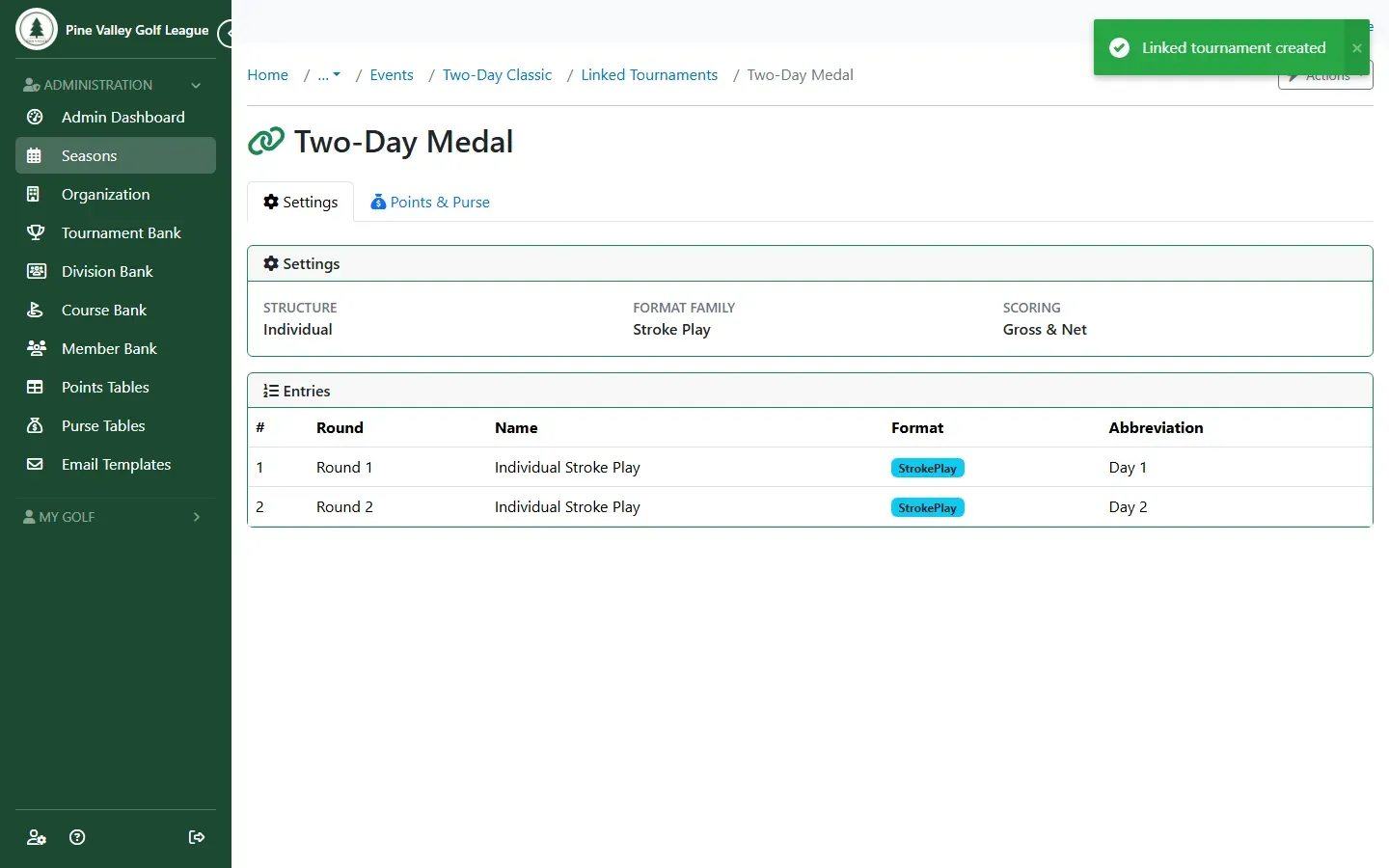Image resolution: width=1389 pixels, height=868 pixels.
Task: Open Division Bank page
Action: pyautogui.click(x=116, y=271)
